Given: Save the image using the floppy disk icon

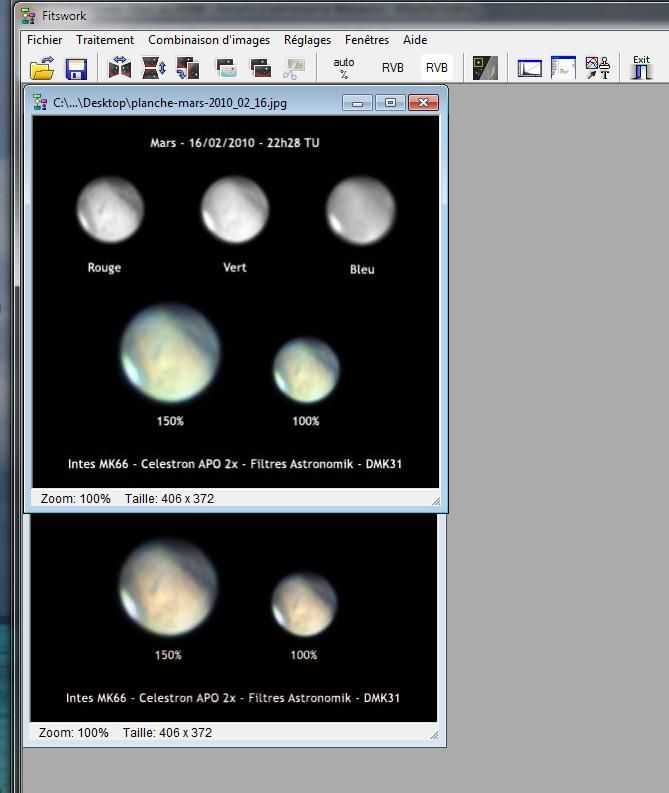Looking at the screenshot, I should click(76, 69).
